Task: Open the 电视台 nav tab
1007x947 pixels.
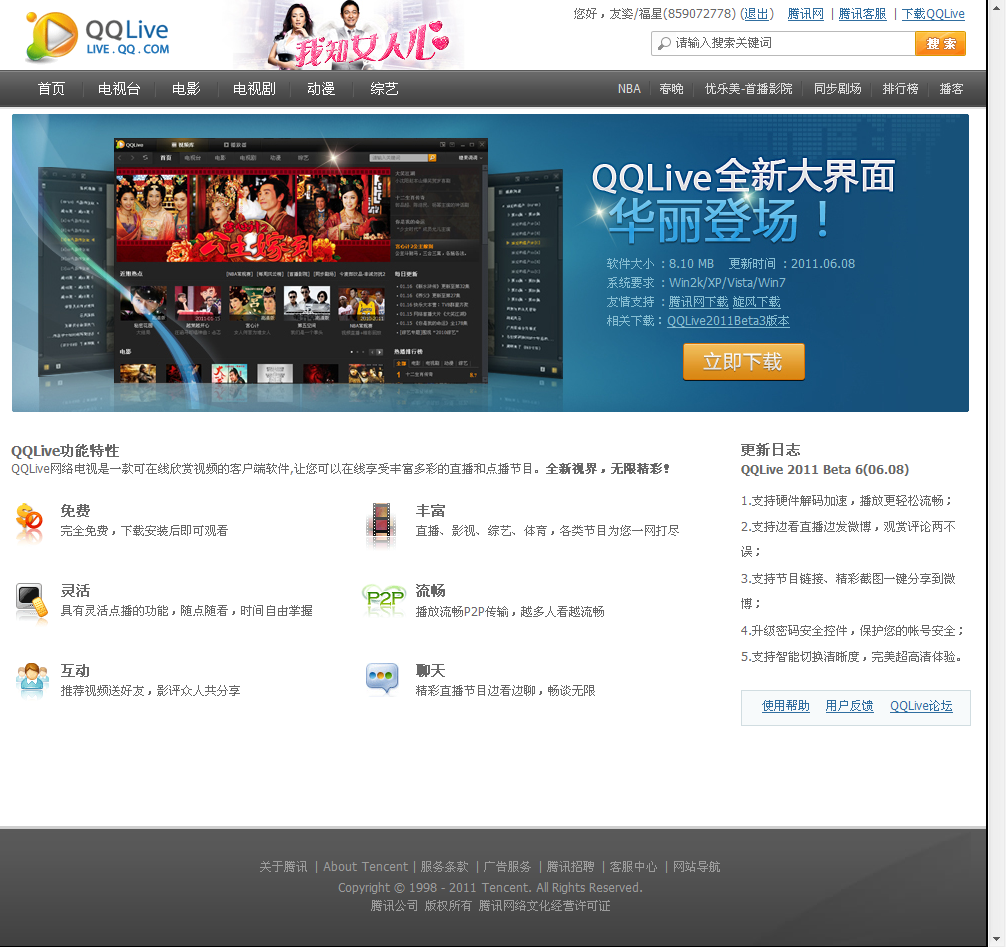Action: 119,89
